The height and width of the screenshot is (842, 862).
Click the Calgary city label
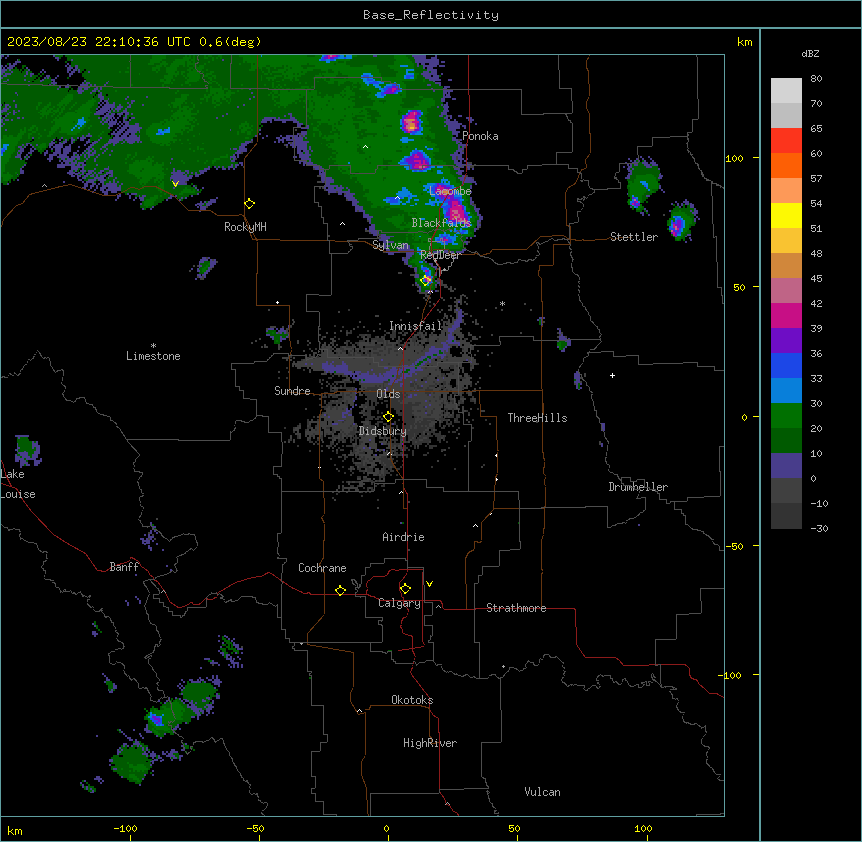click(399, 603)
